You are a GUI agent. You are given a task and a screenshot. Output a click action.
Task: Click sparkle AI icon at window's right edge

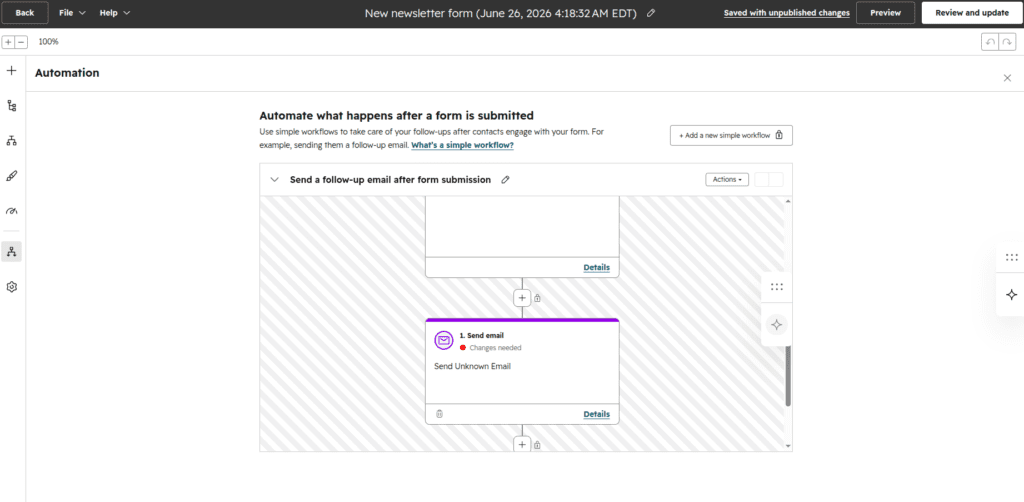coord(1012,294)
